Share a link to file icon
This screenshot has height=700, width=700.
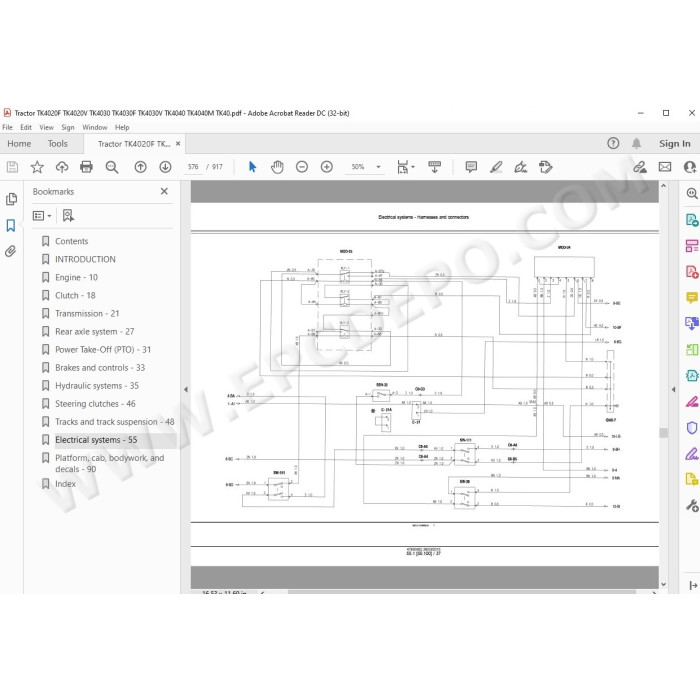640,167
